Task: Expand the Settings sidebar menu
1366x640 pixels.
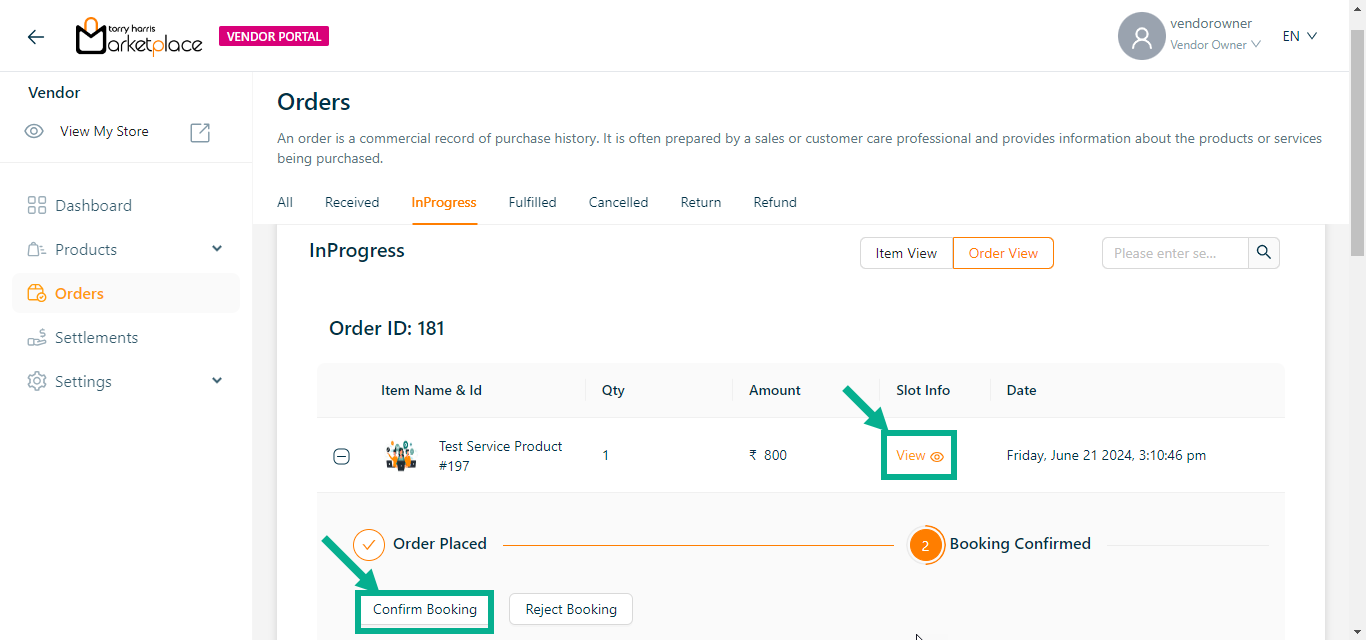Action: 217,382
